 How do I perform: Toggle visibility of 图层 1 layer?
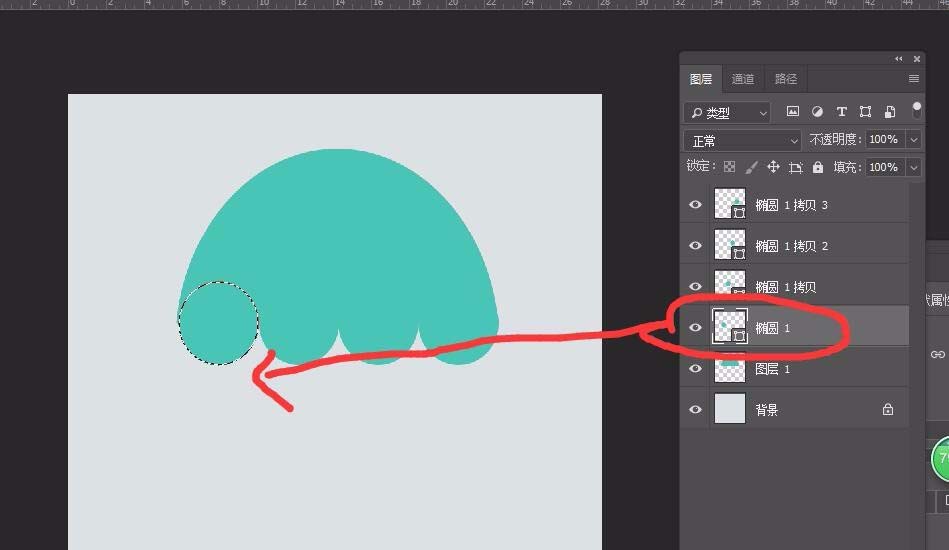point(696,369)
